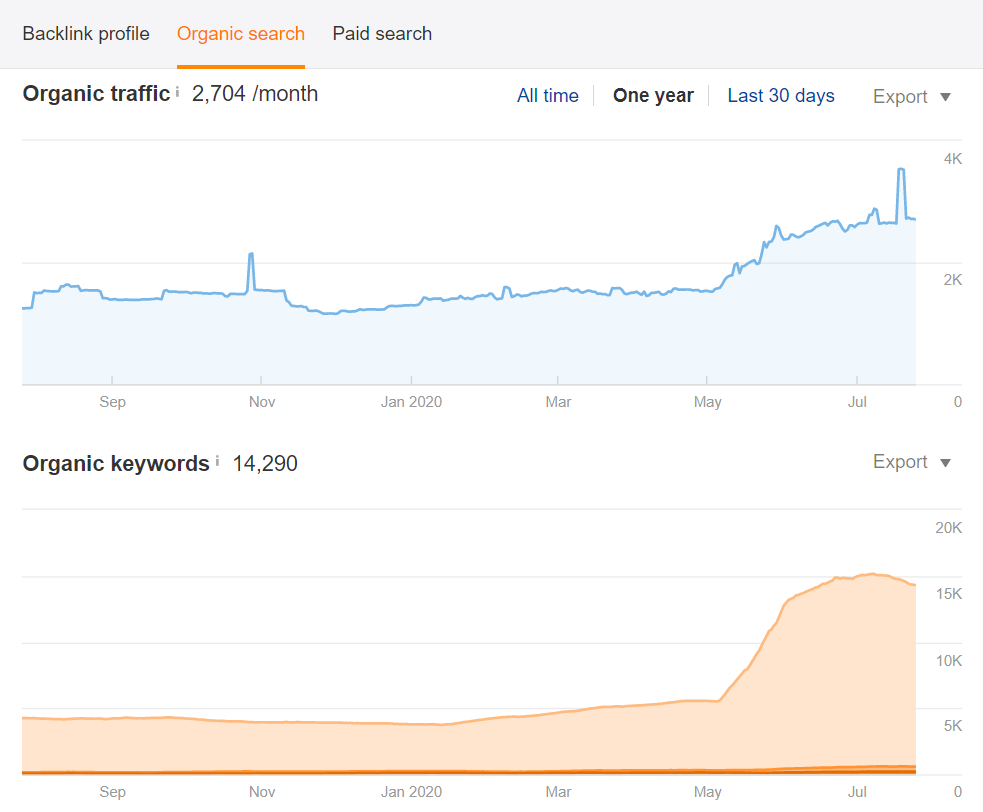Click the Organic traffic Export arrow icon
The height and width of the screenshot is (812, 983).
click(945, 97)
